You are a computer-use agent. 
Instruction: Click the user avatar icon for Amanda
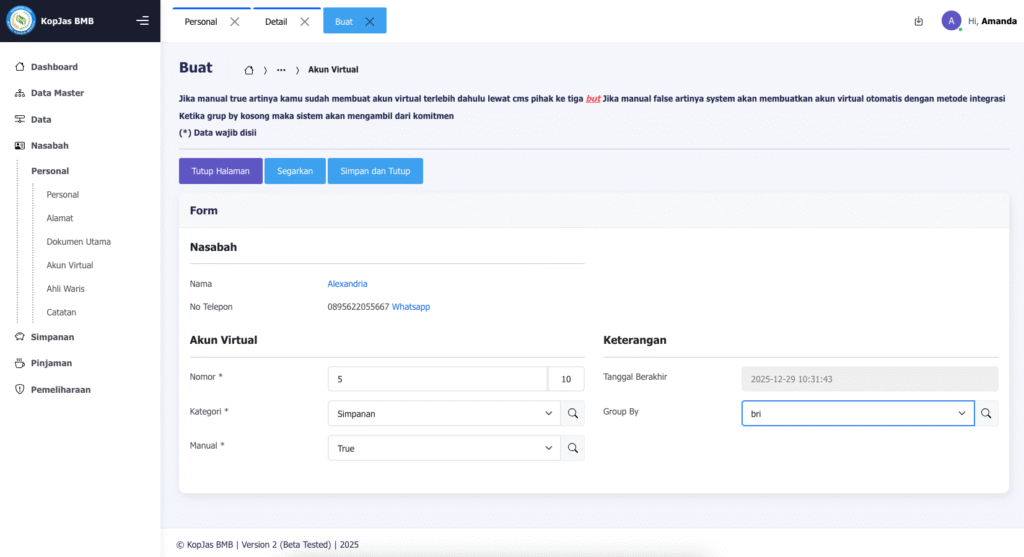(x=951, y=21)
